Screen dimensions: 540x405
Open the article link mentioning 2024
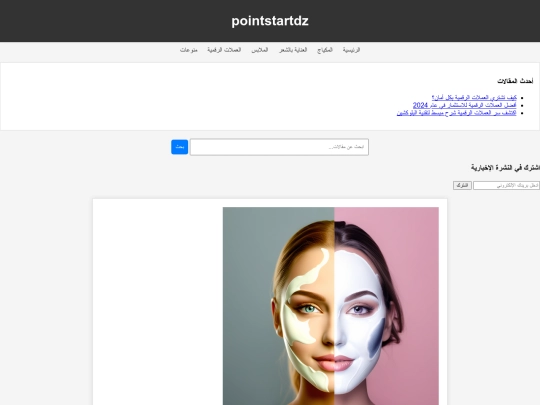(465, 105)
